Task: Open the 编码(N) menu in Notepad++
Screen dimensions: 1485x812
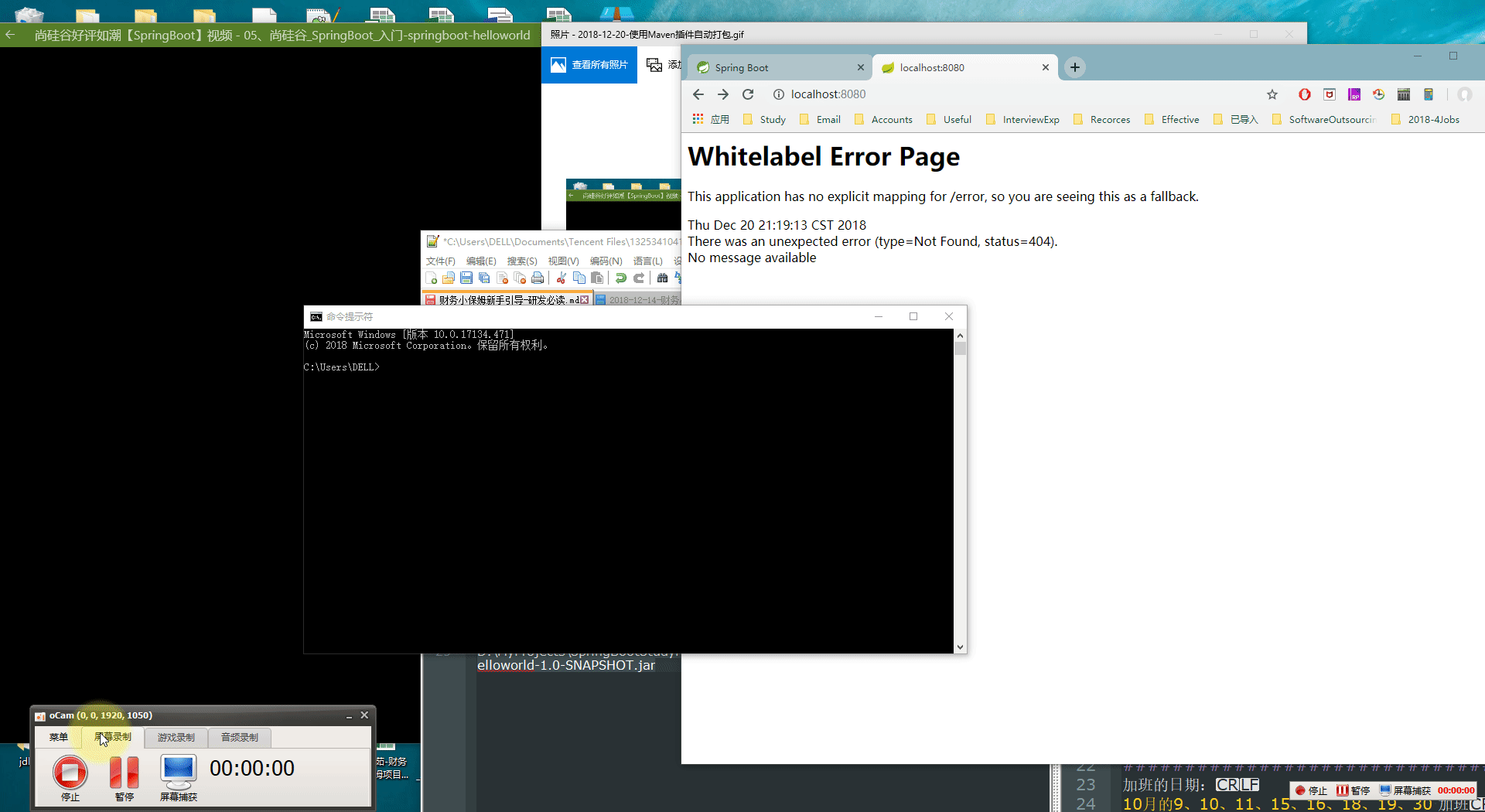Action: [x=606, y=261]
